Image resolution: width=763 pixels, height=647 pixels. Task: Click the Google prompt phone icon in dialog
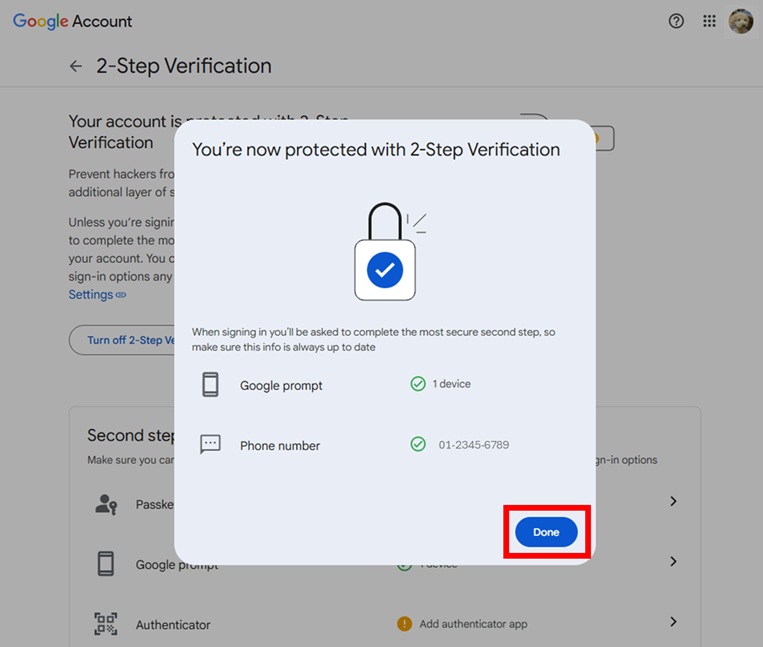pos(210,385)
